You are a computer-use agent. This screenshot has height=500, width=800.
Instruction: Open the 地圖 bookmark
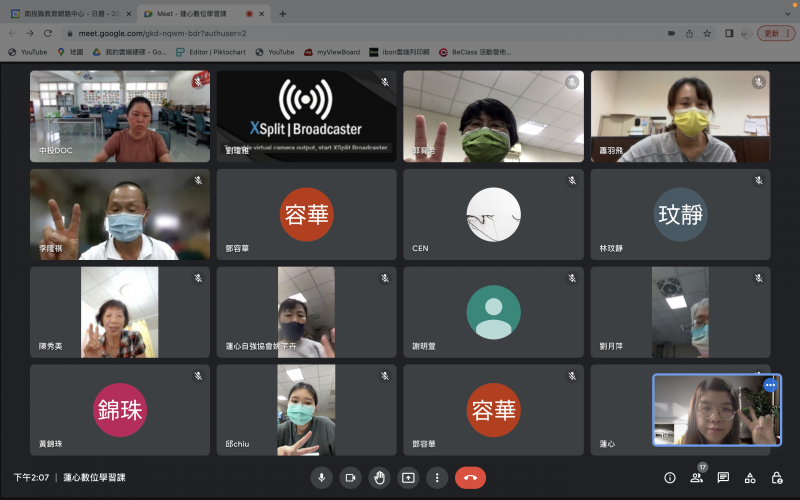click(x=70, y=52)
